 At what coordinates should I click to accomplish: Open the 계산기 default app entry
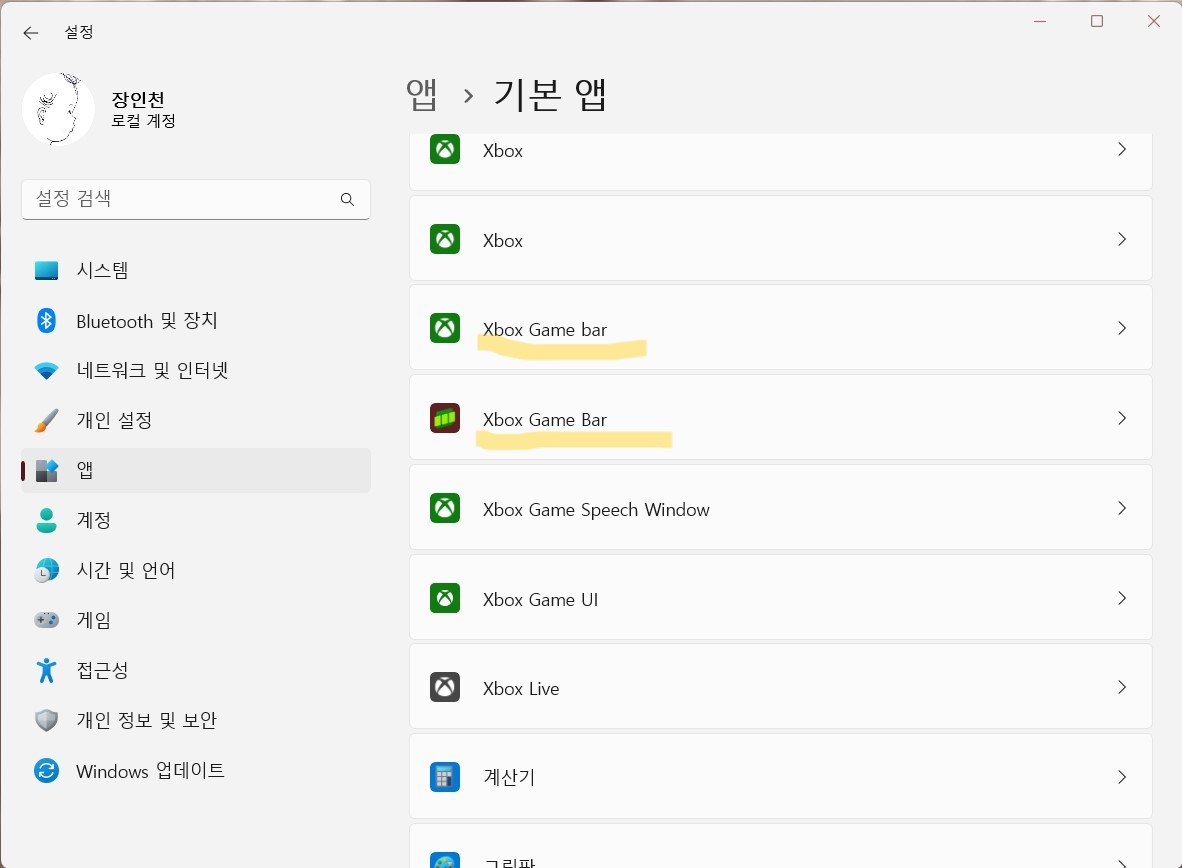pyautogui.click(x=780, y=777)
